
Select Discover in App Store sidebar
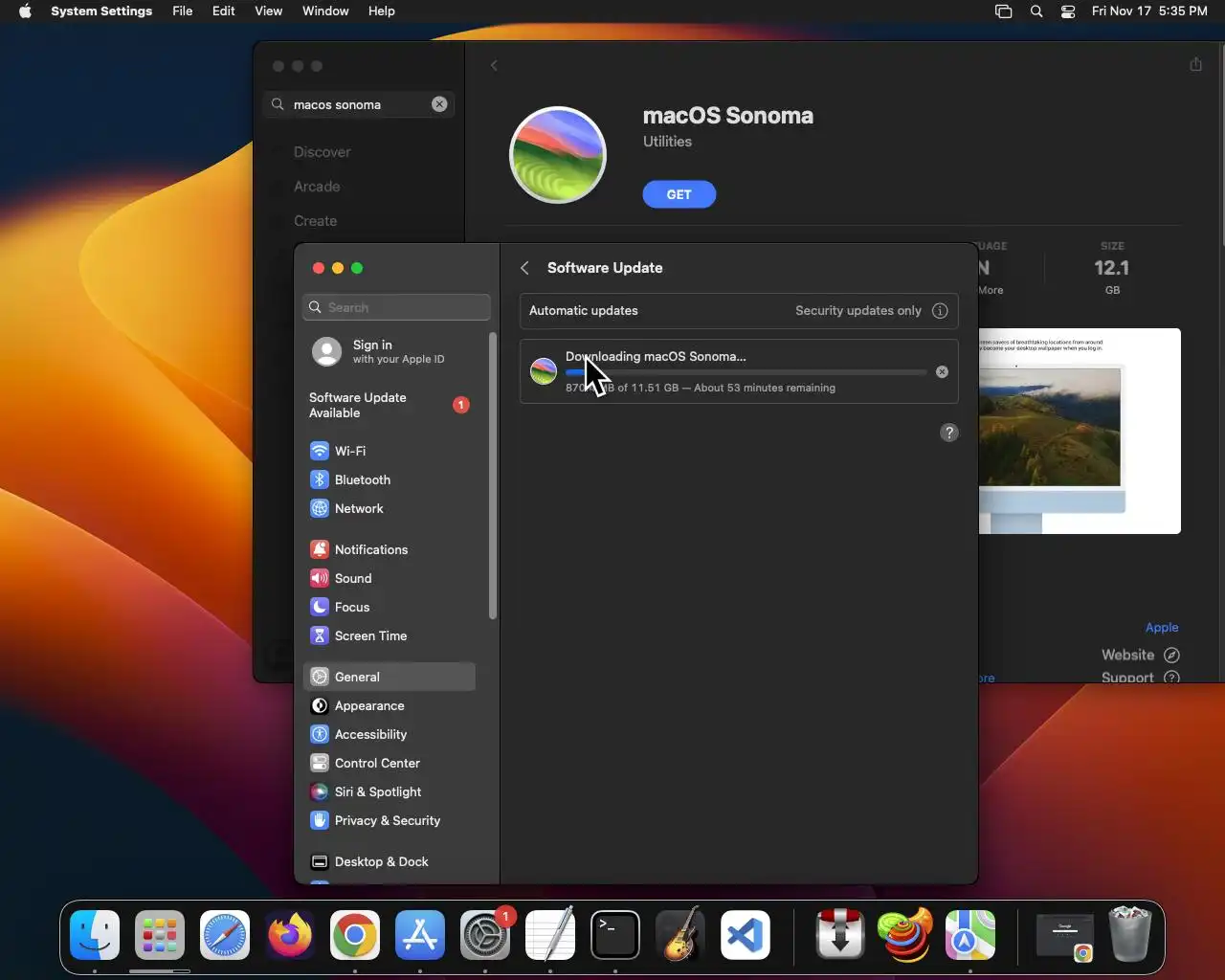[x=322, y=152]
